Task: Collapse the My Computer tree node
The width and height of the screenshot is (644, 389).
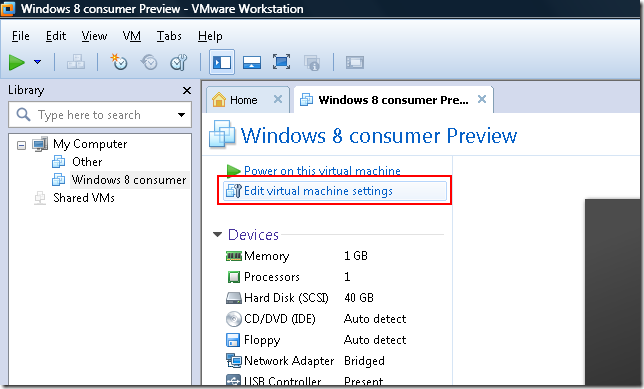Action: tap(21, 145)
